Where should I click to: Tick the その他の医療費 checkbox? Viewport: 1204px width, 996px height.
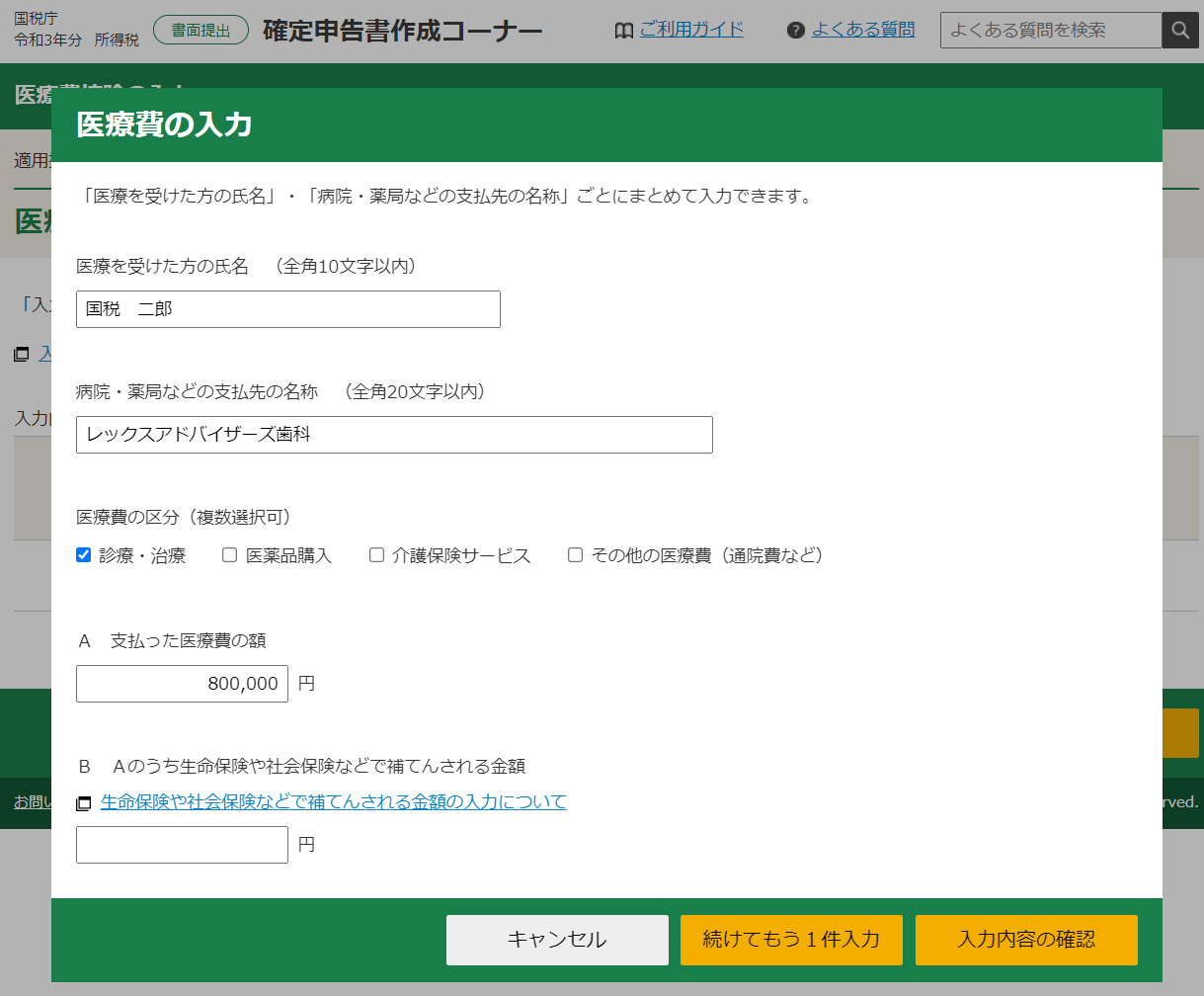[575, 555]
